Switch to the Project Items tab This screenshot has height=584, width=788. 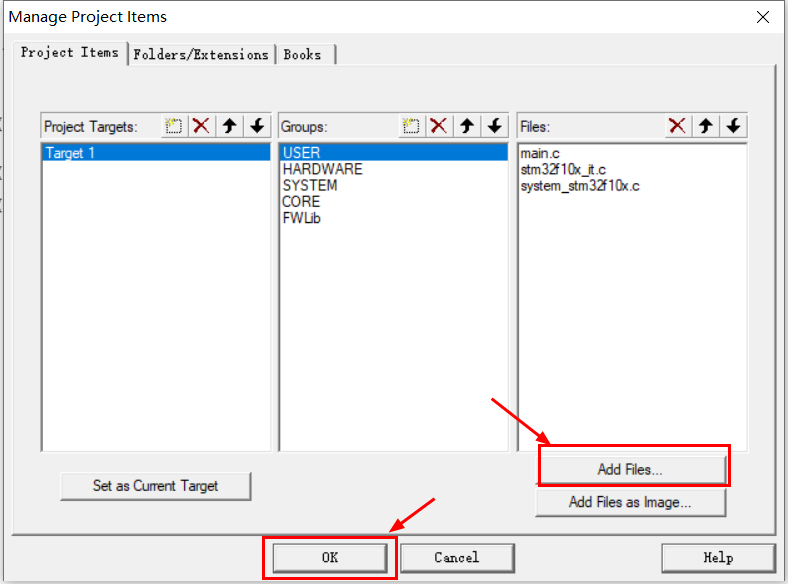pyautogui.click(x=70, y=53)
